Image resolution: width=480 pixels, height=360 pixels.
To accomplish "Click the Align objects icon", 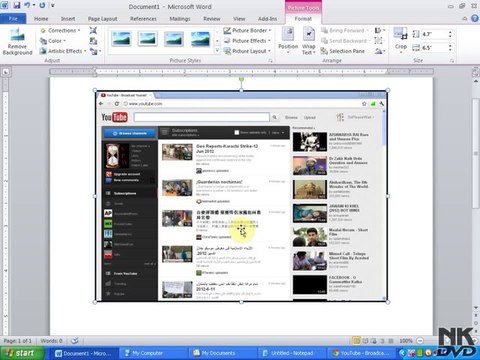I will tap(379, 30).
